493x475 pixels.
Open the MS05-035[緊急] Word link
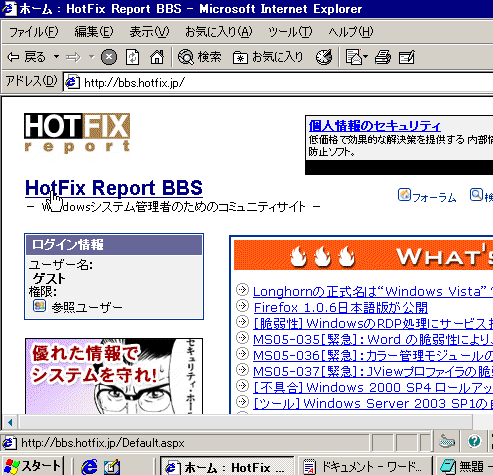click(x=373, y=340)
